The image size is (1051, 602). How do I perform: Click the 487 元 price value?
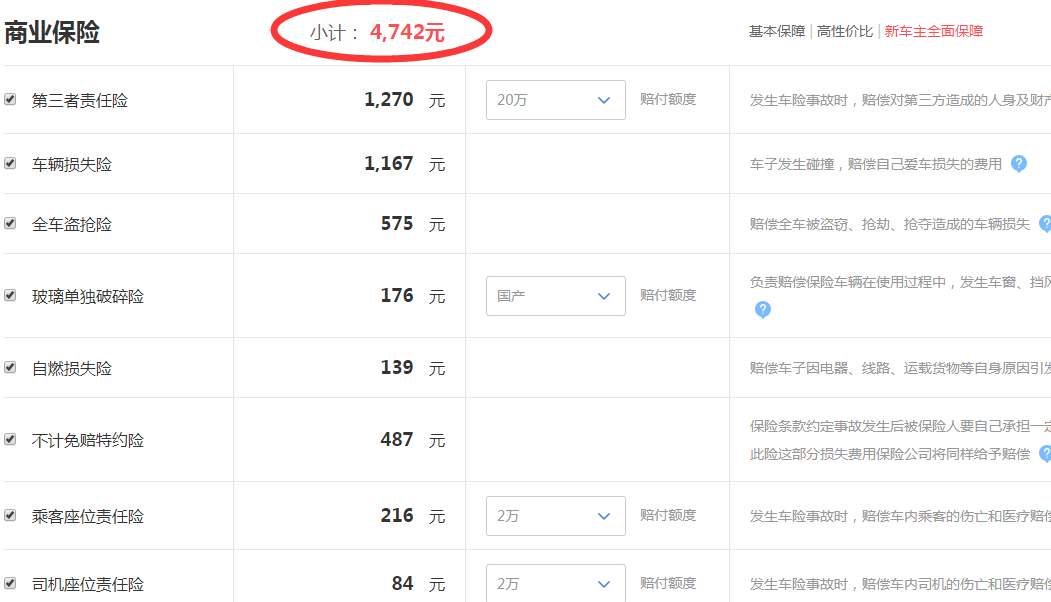pyautogui.click(x=413, y=440)
